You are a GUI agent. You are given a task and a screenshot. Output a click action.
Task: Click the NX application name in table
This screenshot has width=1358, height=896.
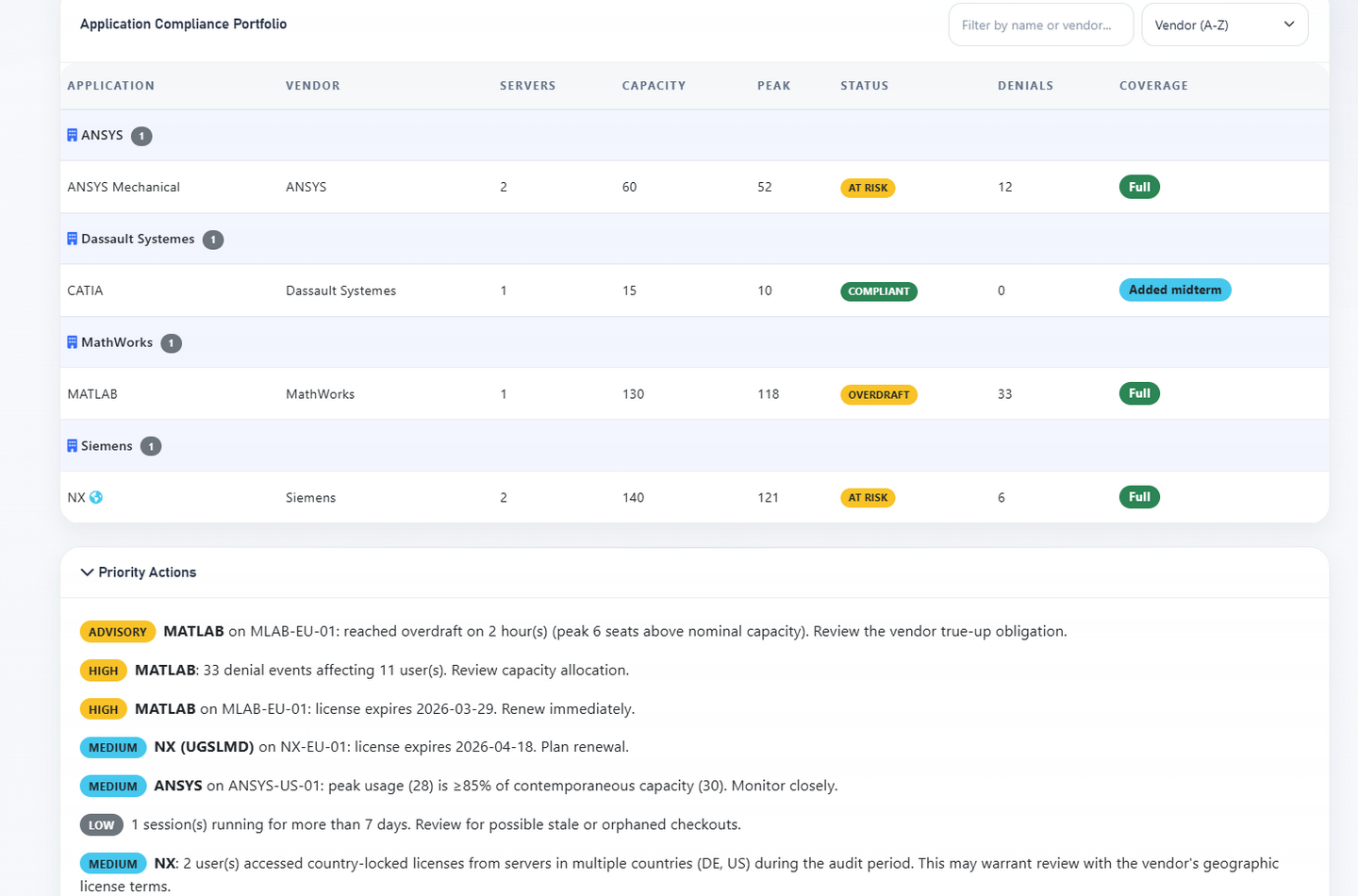pyautogui.click(x=76, y=497)
